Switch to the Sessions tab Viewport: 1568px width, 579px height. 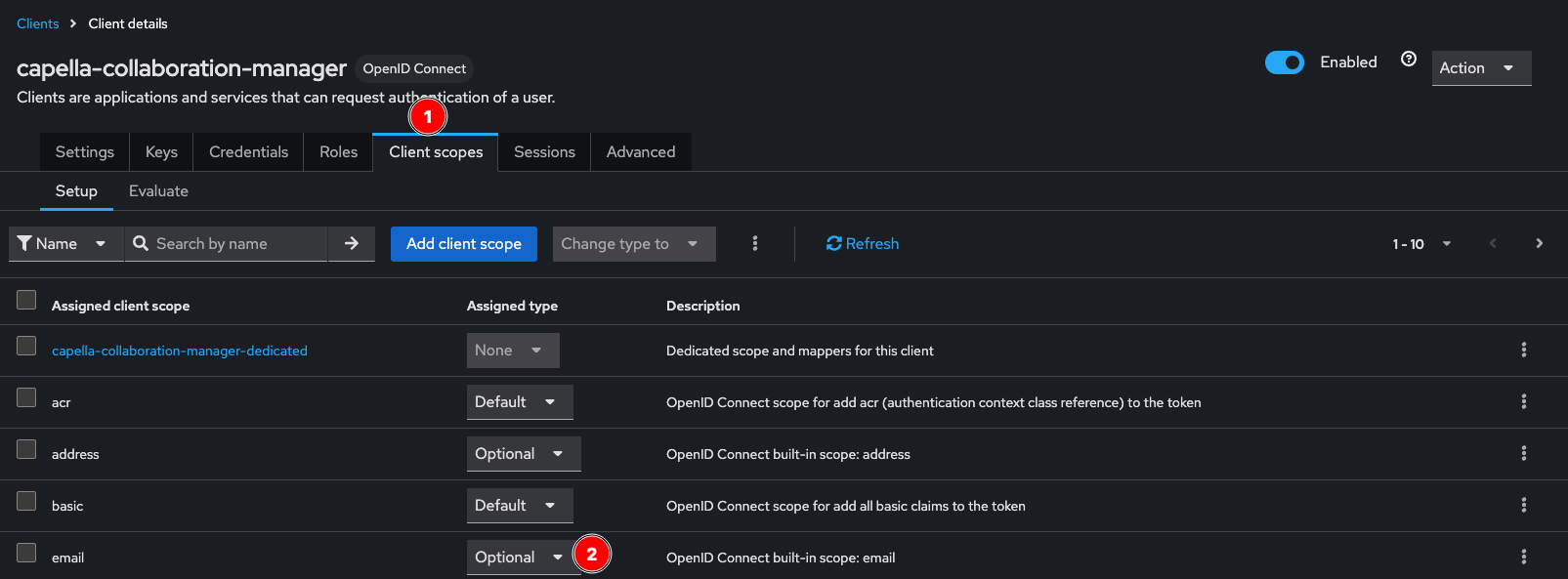(544, 152)
